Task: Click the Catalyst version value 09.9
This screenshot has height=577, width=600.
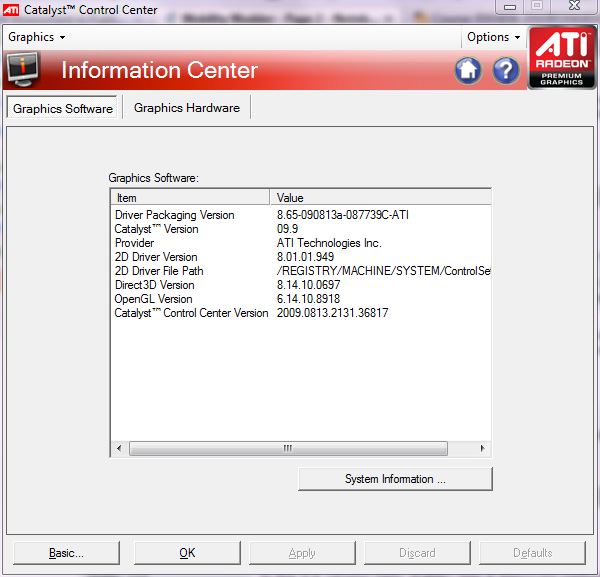Action: 287,229
